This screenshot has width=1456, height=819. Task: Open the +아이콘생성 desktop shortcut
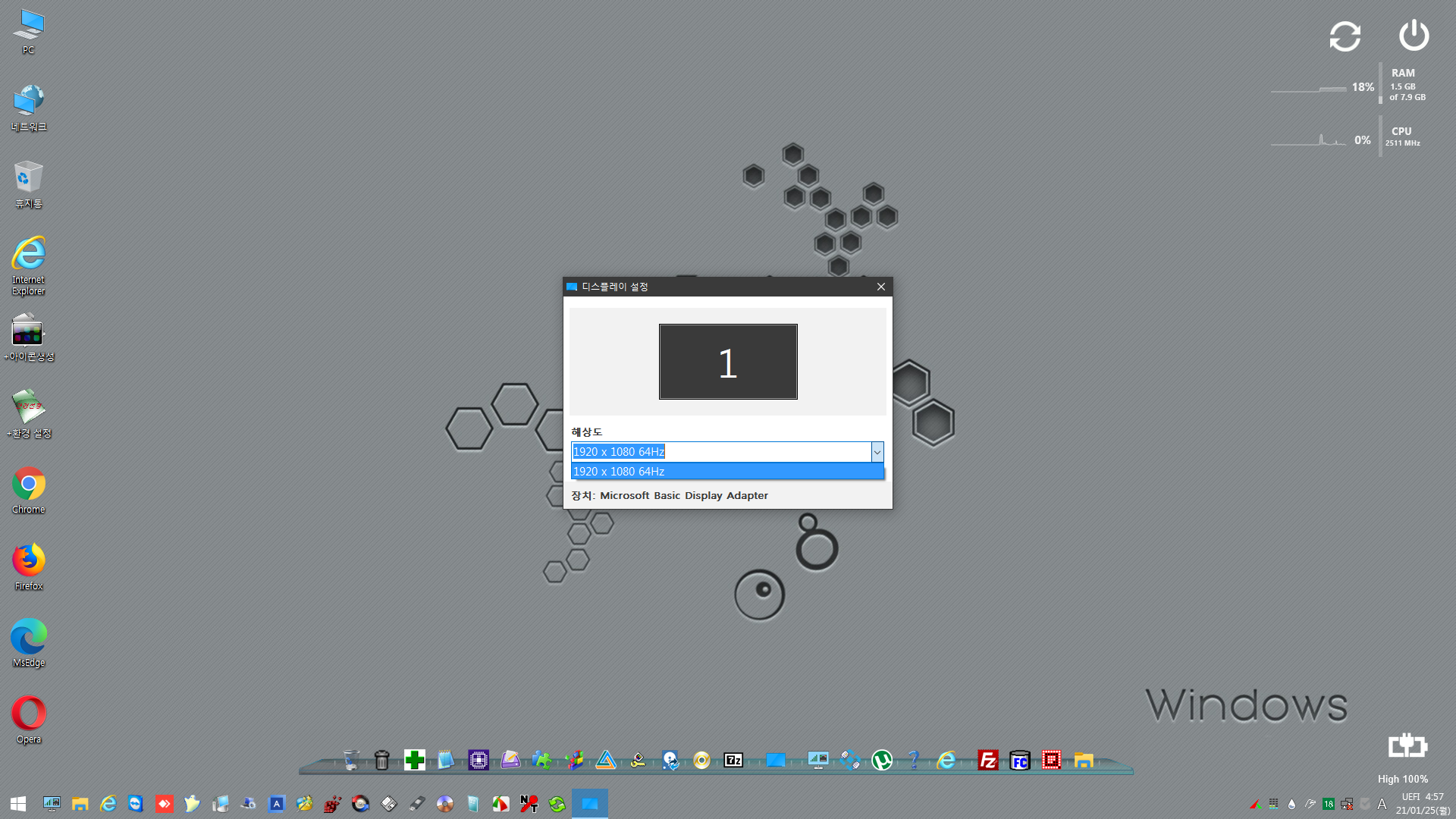coord(29,338)
